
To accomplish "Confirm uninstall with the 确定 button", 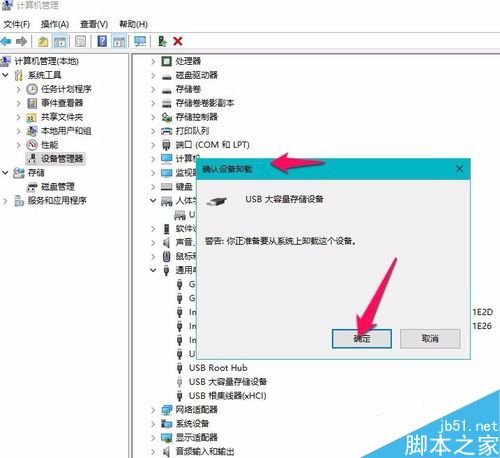I will pos(362,339).
